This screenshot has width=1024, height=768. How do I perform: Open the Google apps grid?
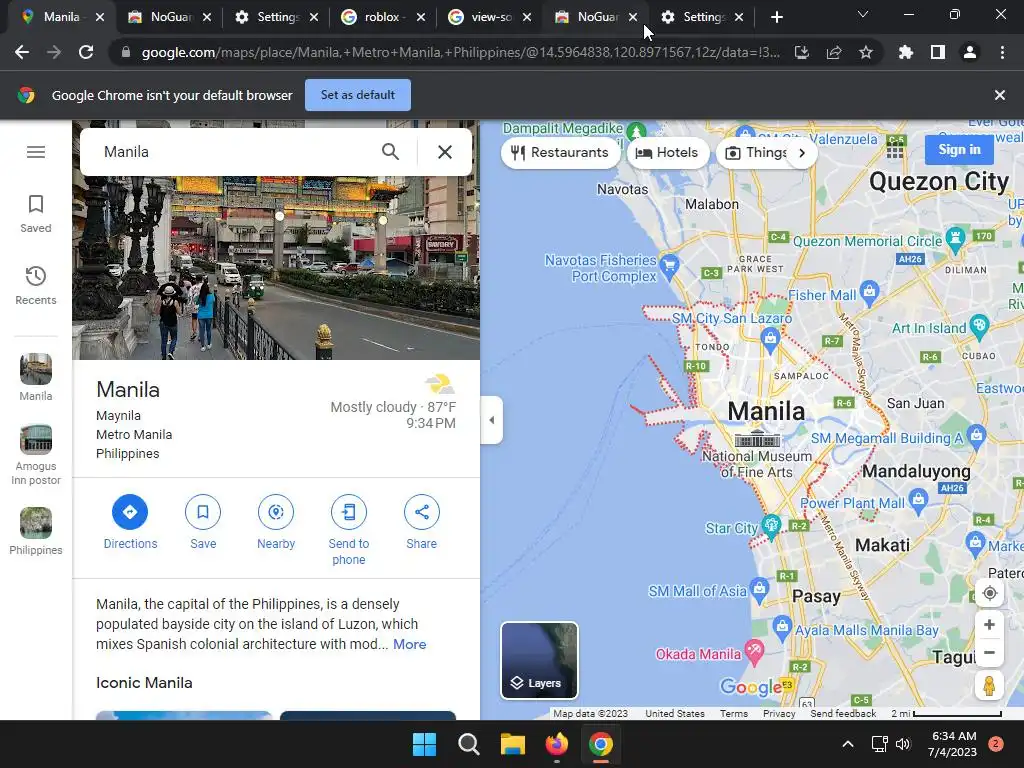click(x=895, y=150)
